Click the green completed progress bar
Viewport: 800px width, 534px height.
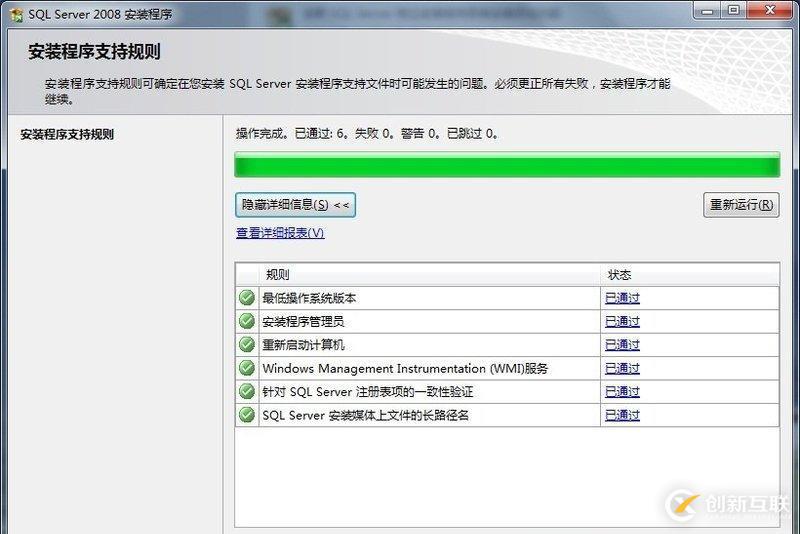(x=506, y=165)
